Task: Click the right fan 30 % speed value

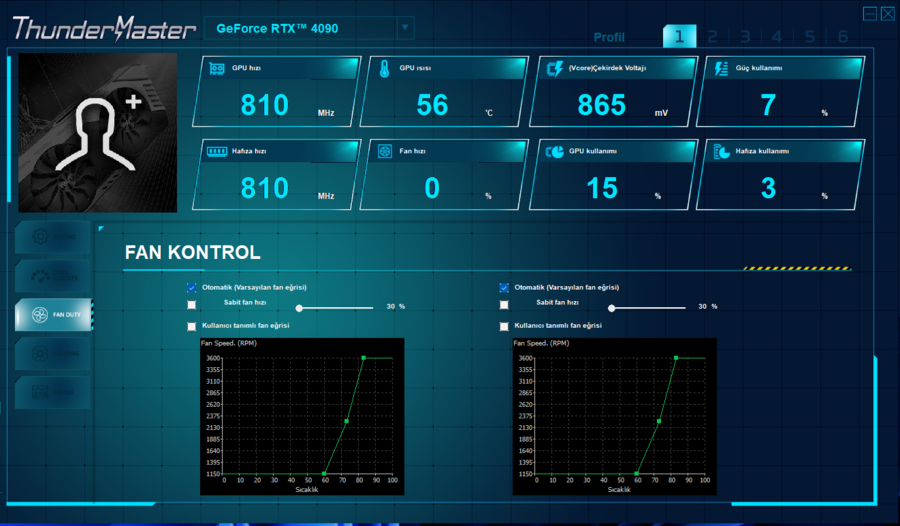Action: coord(708,307)
